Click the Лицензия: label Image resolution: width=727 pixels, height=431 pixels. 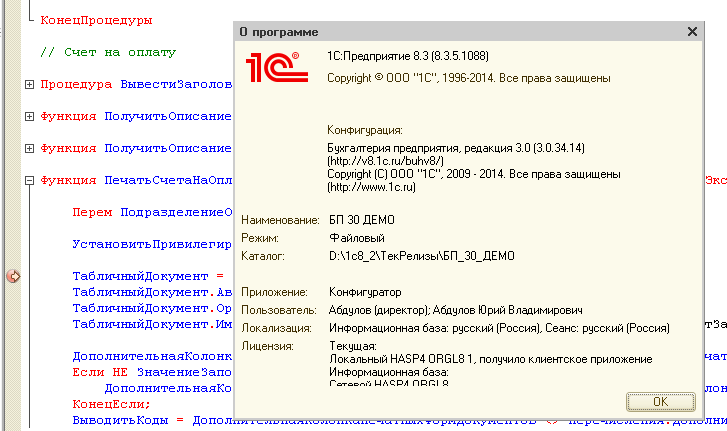pos(267,346)
